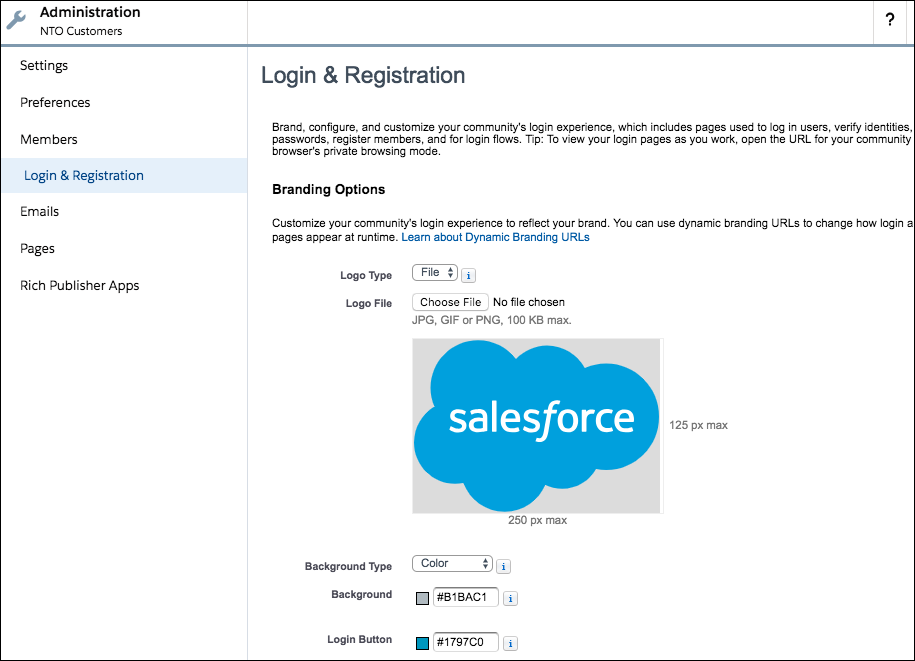
Task: Open Rich Publisher Apps section
Action: [x=80, y=285]
